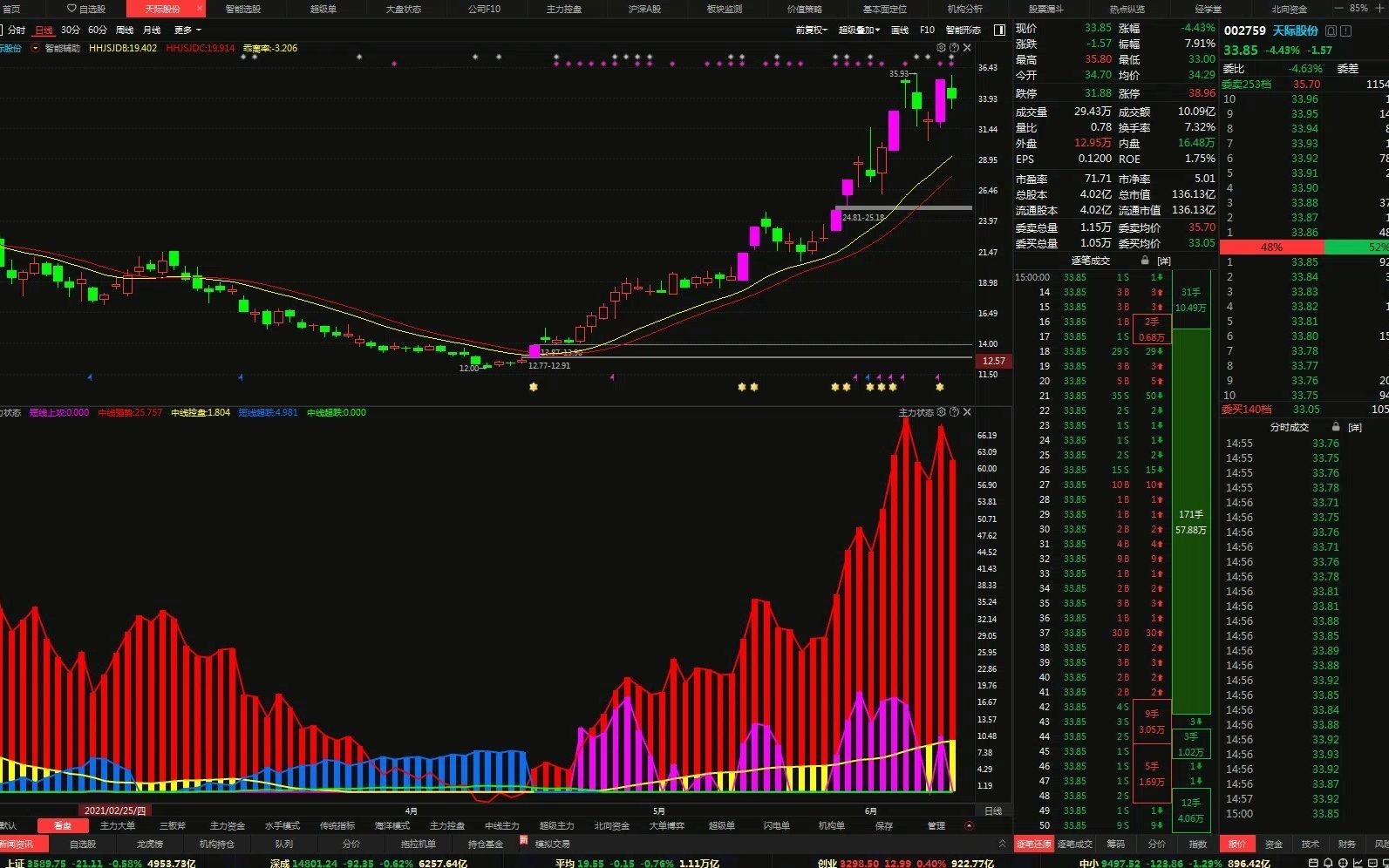
Task: Click the 委卖253档 label
Action: pos(1245,84)
